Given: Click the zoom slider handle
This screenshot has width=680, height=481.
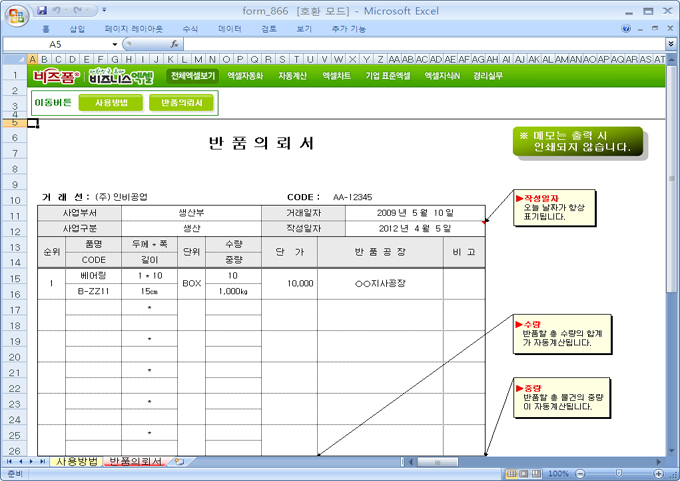Looking at the screenshot, I should click(x=619, y=474).
